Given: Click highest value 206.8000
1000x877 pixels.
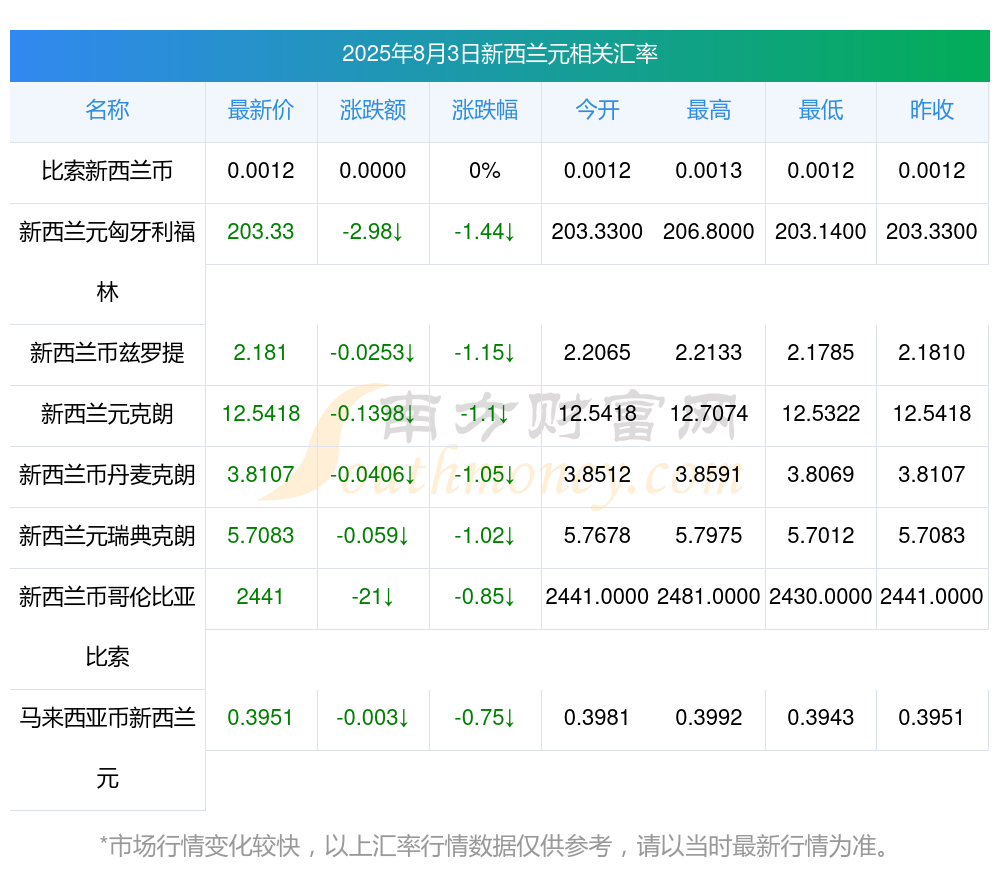Looking at the screenshot, I should coord(709,231).
